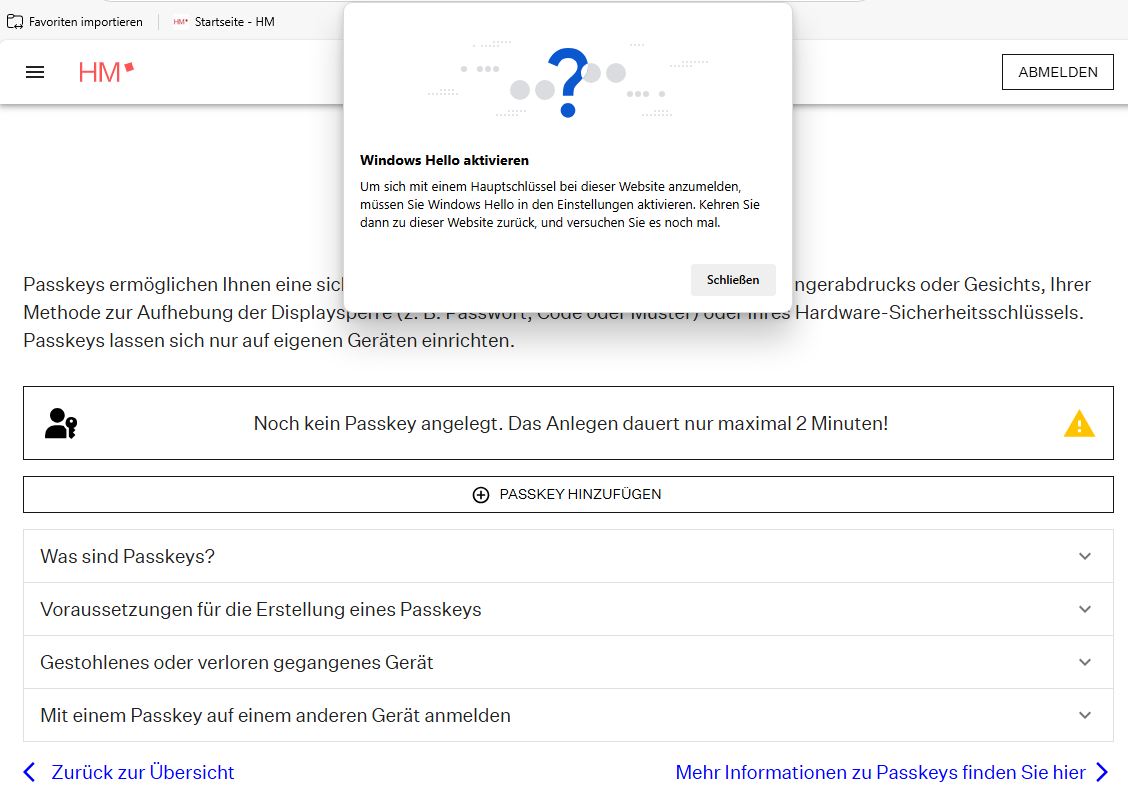Click the left arrow next to Zurück zur Übersicht
Screen dimensions: 1128x809
pyautogui.click(x=30, y=772)
